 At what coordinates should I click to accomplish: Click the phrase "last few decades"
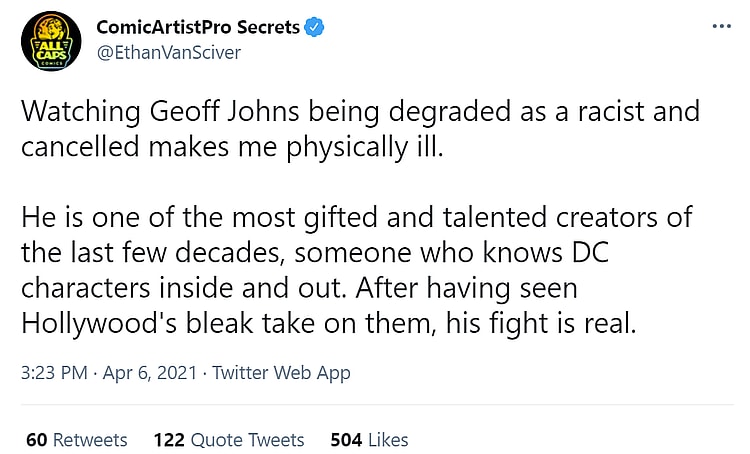coord(183,251)
